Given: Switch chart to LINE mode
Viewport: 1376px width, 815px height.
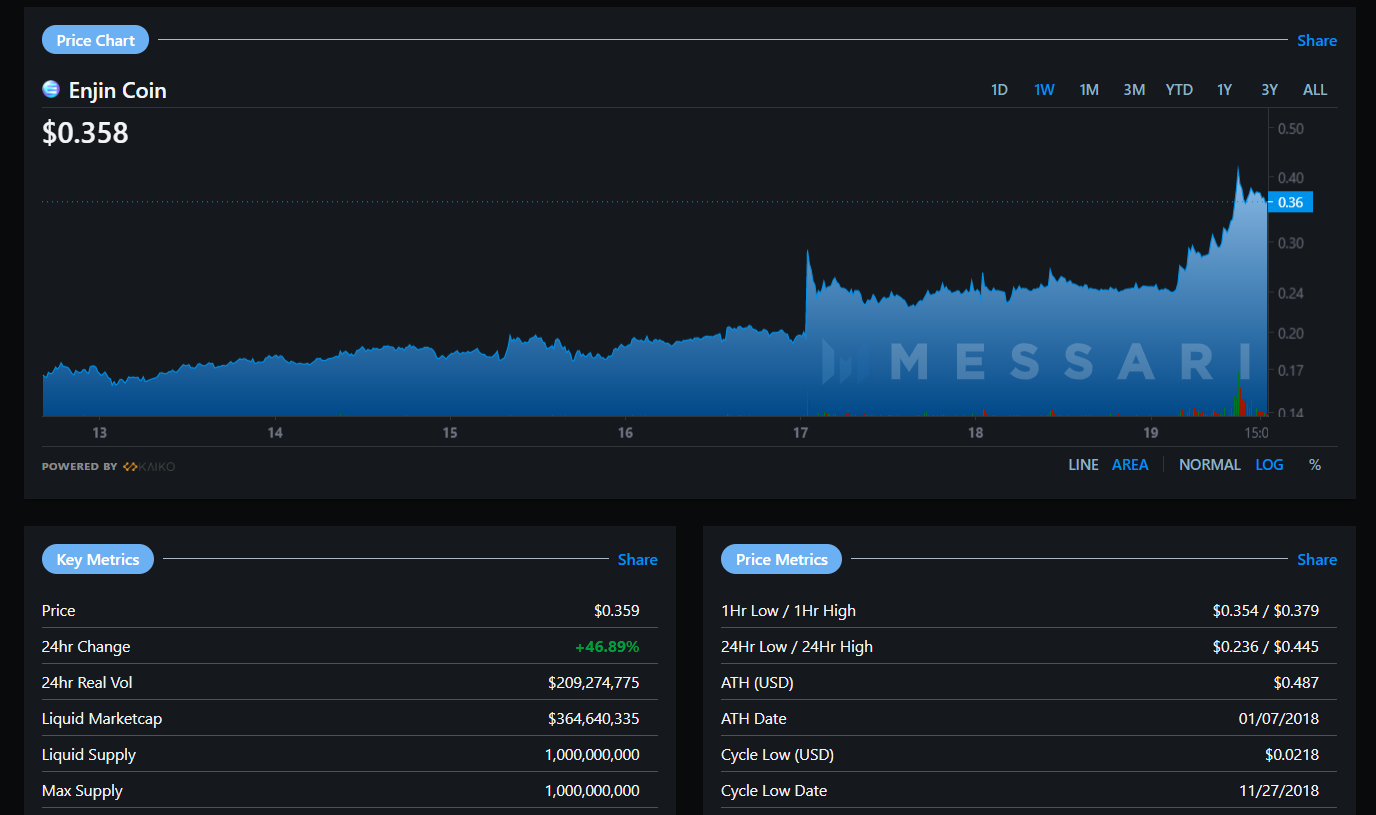Looking at the screenshot, I should coord(1083,465).
